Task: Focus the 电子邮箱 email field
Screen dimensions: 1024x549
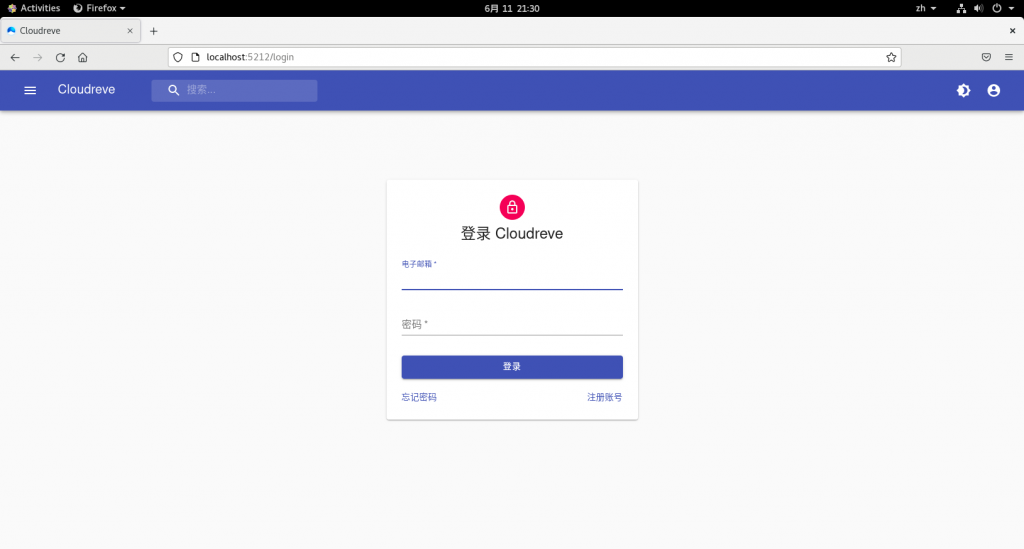Action: pyautogui.click(x=512, y=280)
